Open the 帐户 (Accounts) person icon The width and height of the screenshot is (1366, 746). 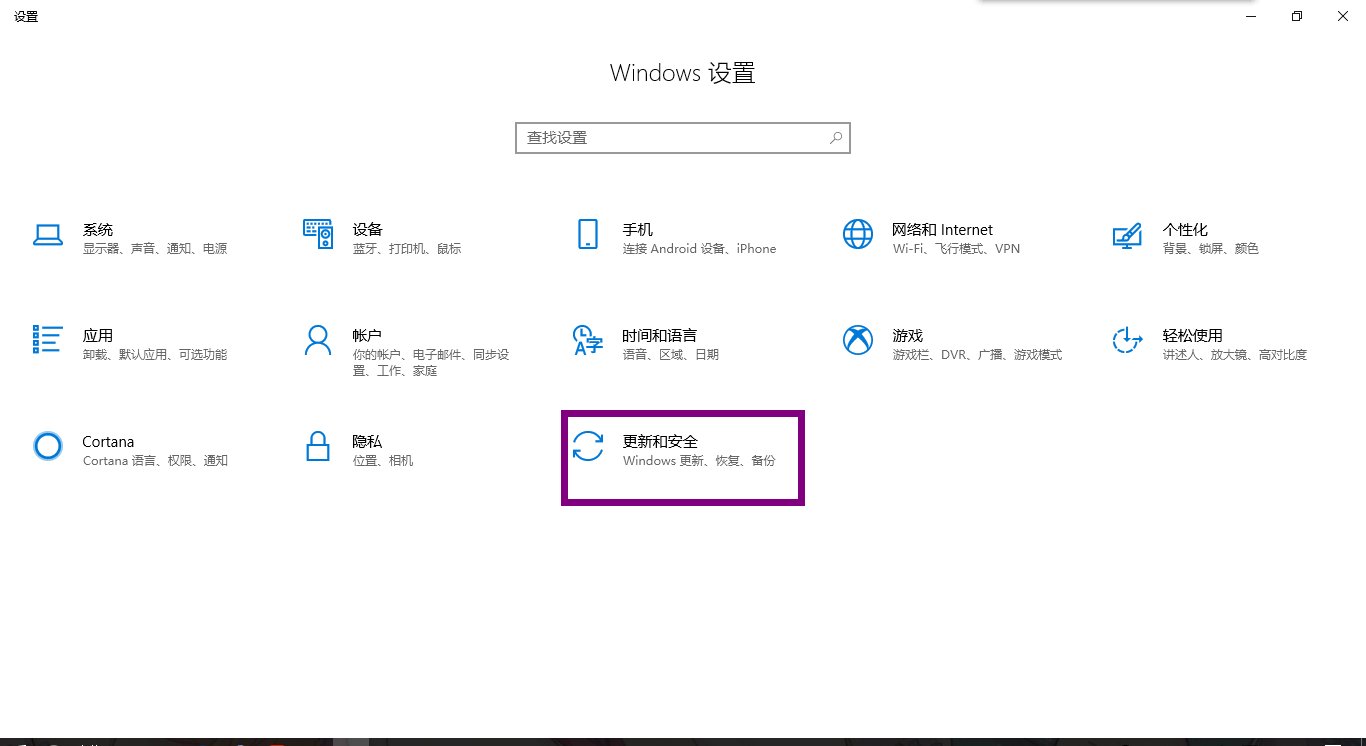tap(317, 340)
